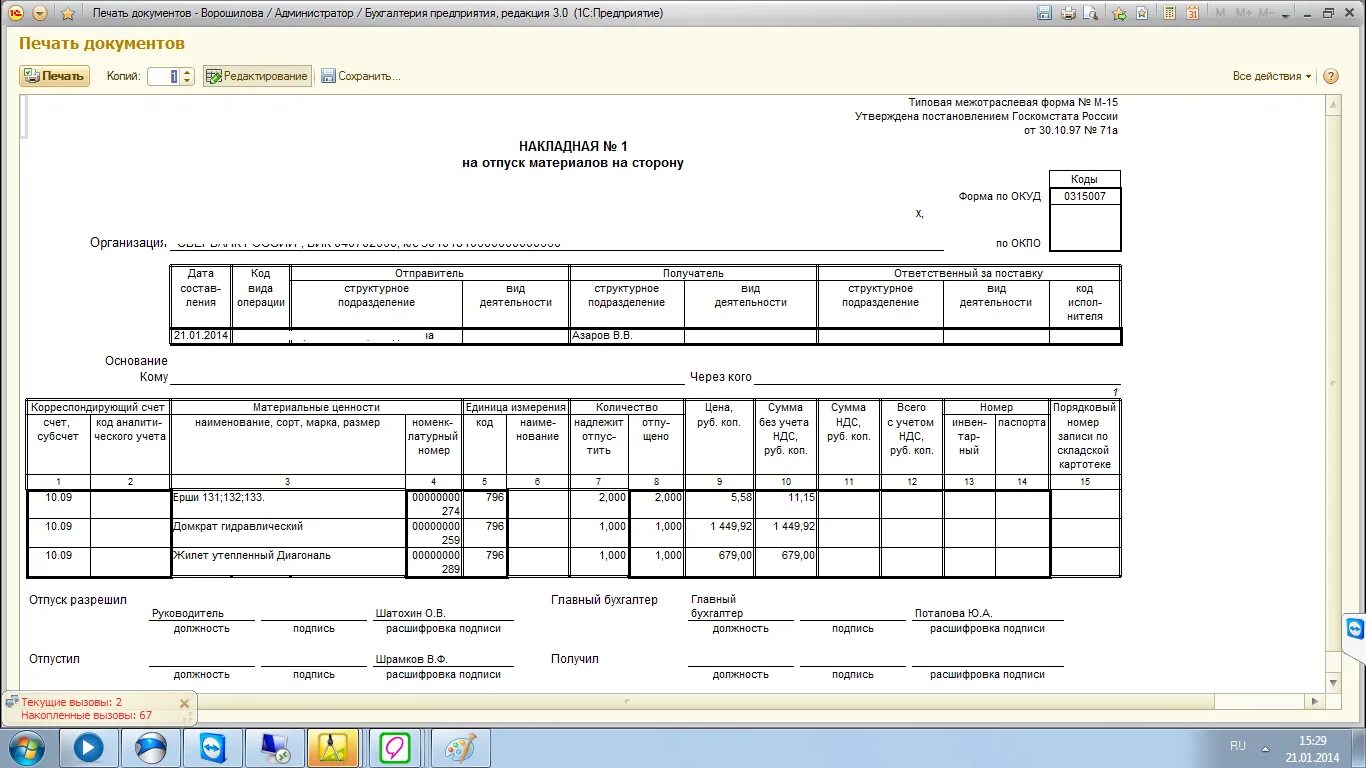The width and height of the screenshot is (1366, 768).
Task: Click the RU language indicator
Action: point(1238,746)
